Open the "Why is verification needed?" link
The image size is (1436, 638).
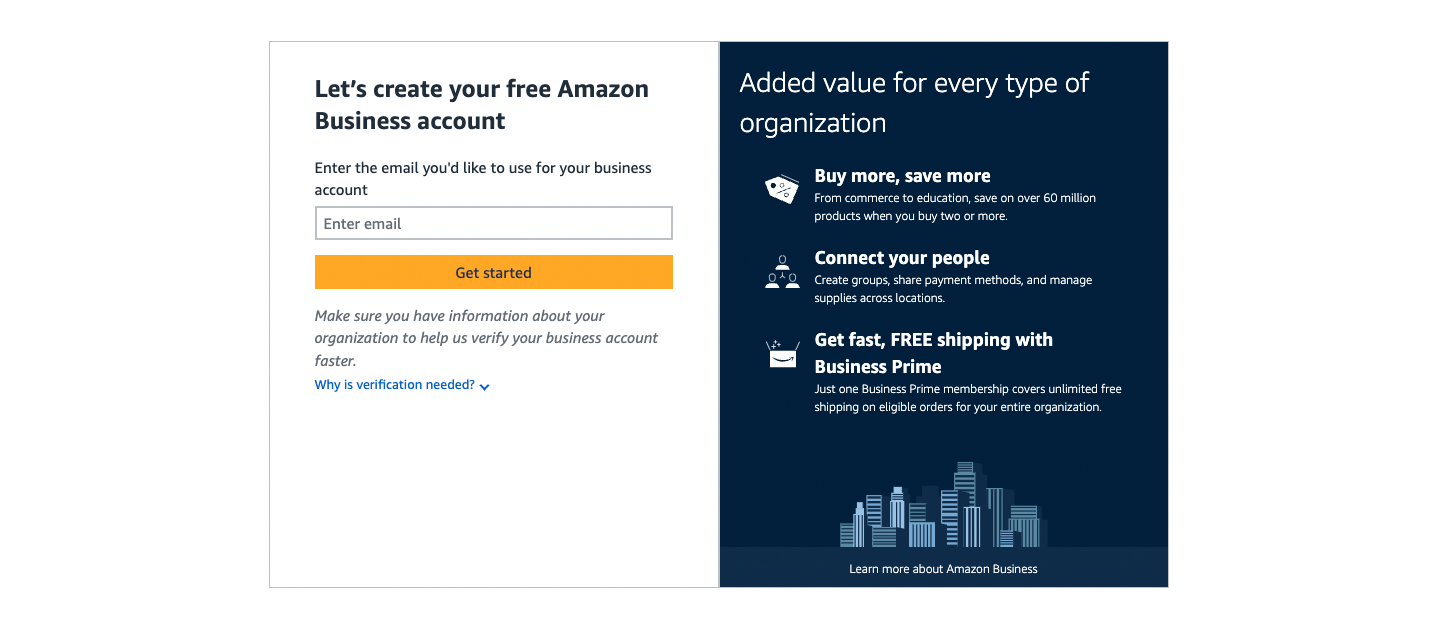pos(393,384)
